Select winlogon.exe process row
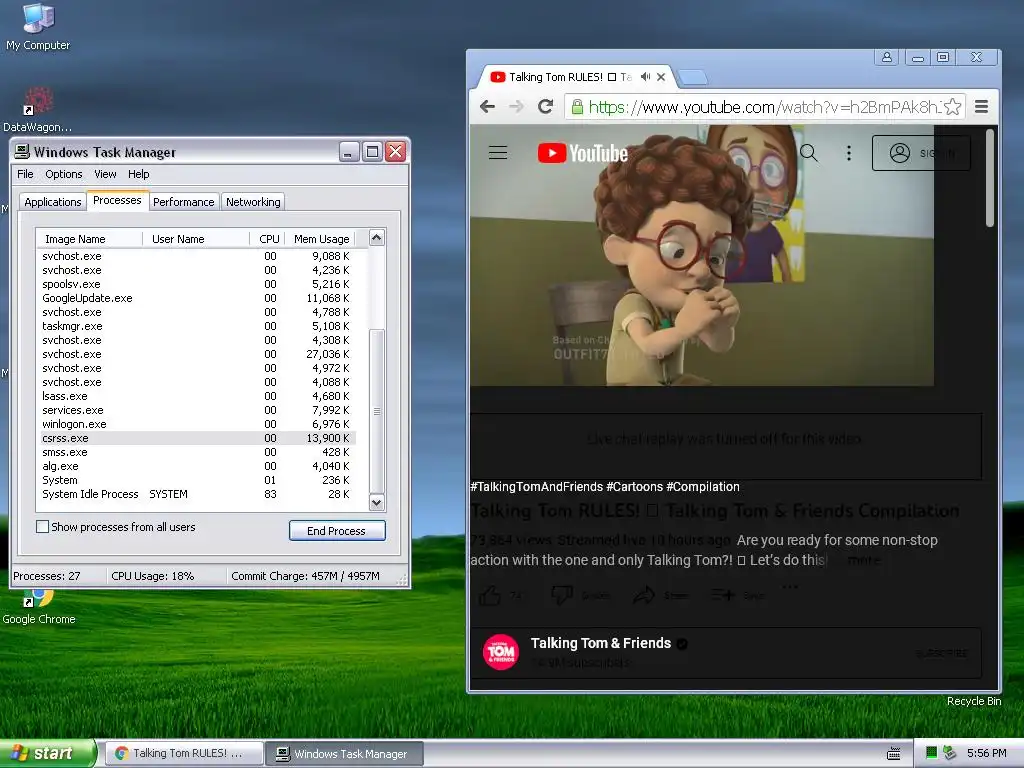The image size is (1024, 768). point(196,424)
